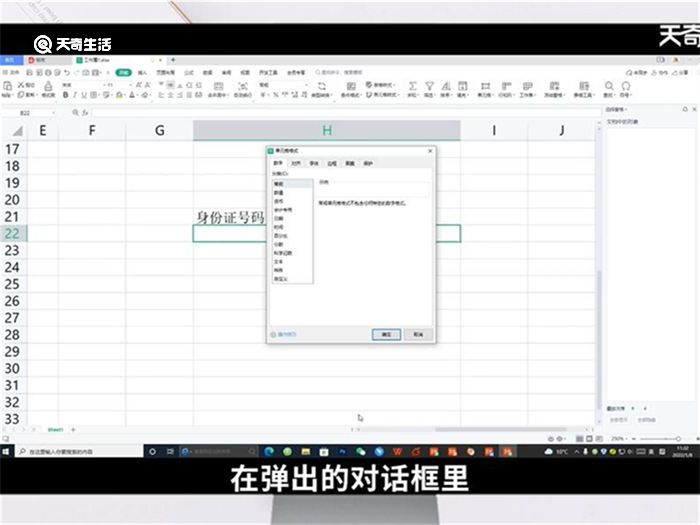Click the fx insert function icon

point(85,113)
